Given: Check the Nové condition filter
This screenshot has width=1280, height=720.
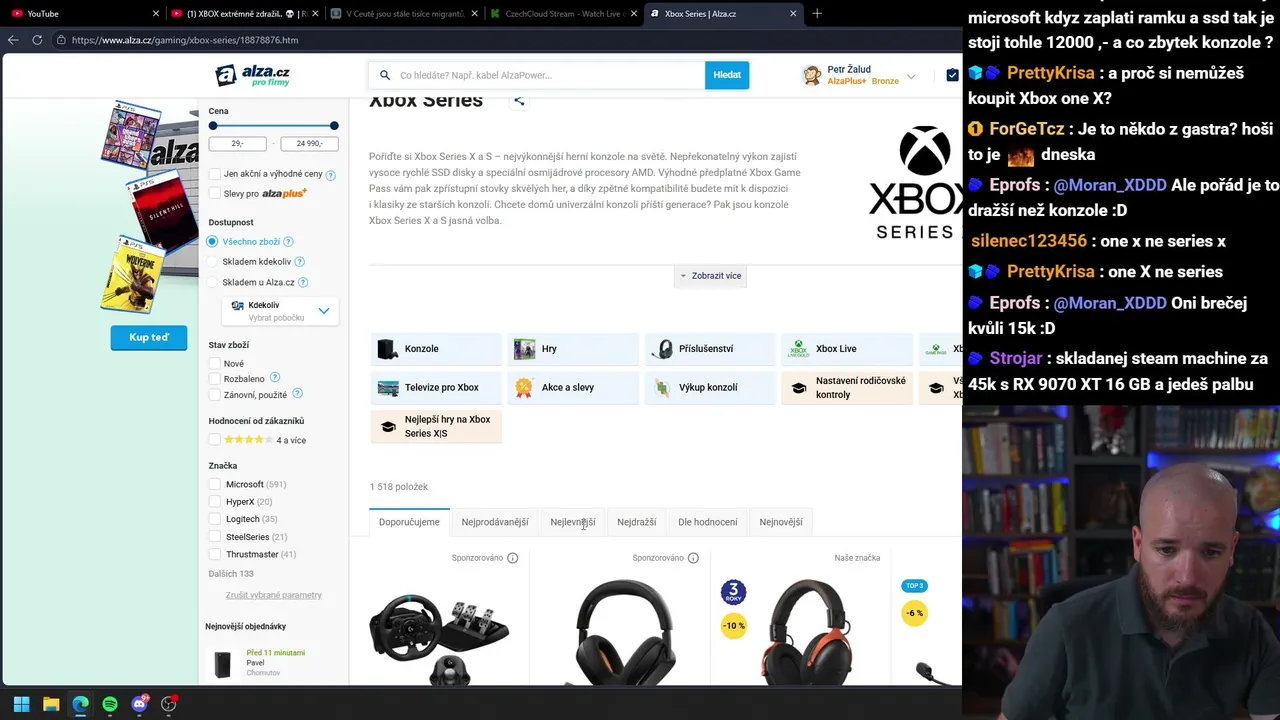Looking at the screenshot, I should pyautogui.click(x=214, y=364).
